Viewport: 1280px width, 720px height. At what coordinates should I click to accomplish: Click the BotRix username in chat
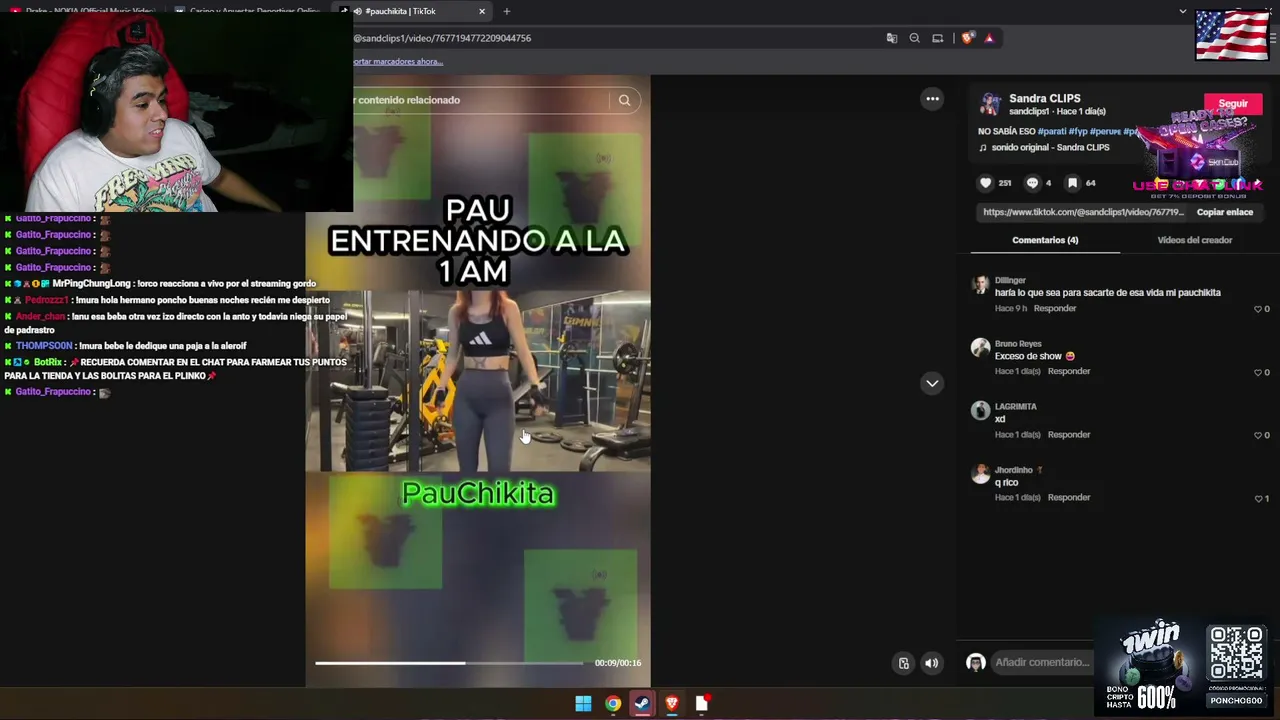tap(47, 362)
